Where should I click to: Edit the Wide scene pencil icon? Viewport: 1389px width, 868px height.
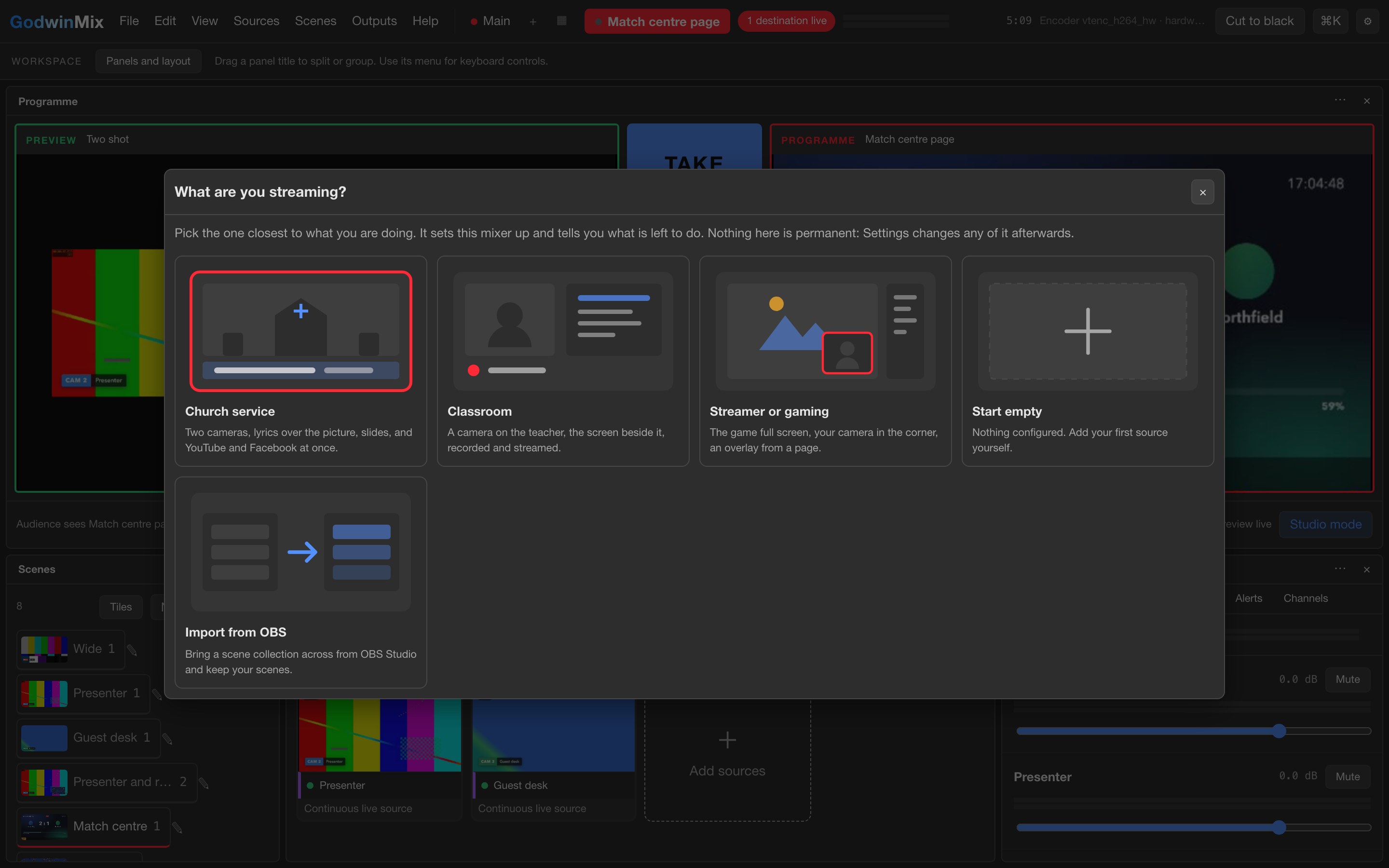click(132, 650)
